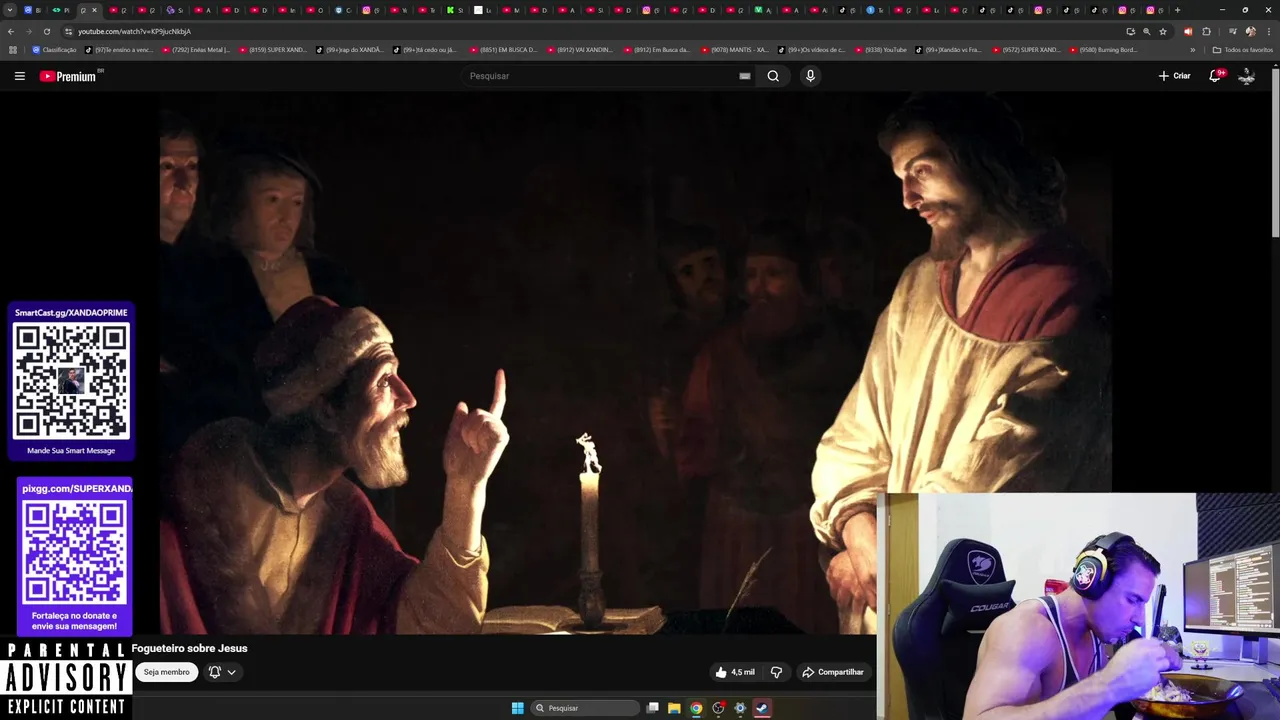This screenshot has height=720, width=1280.
Task: Open Task View on taskbar
Action: point(652,708)
